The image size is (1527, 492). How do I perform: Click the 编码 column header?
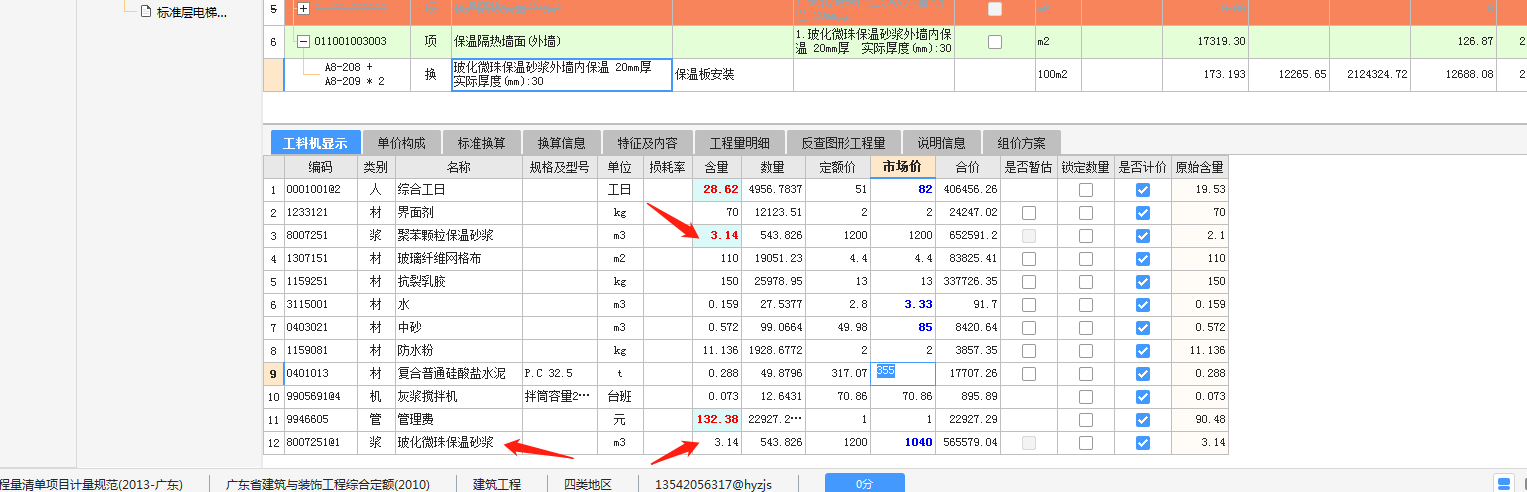[320, 166]
